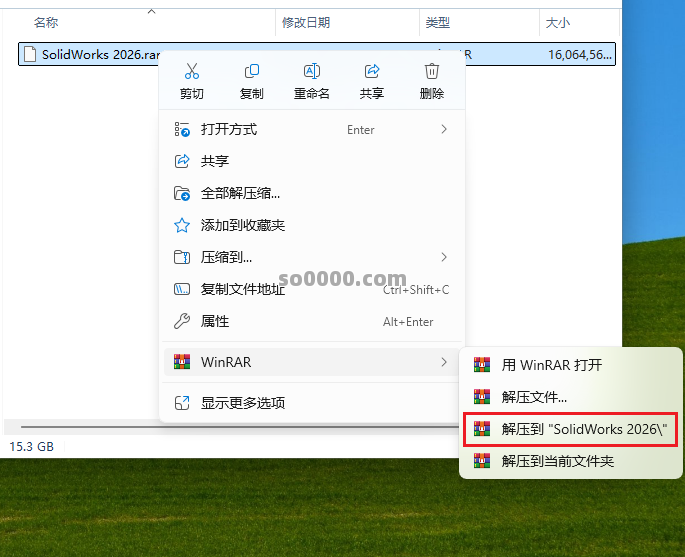The width and height of the screenshot is (685, 557).
Task: Sort by the 名称 column header
Action: [x=139, y=22]
